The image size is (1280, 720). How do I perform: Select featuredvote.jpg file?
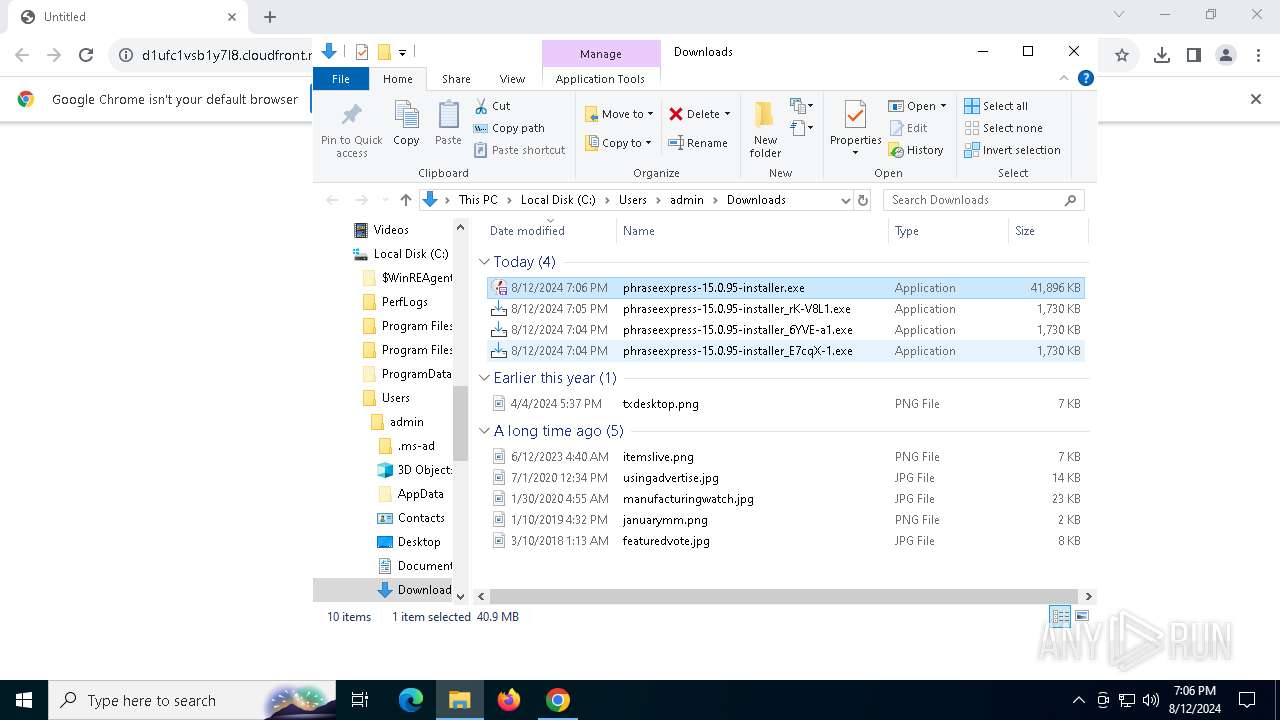(x=786, y=541)
